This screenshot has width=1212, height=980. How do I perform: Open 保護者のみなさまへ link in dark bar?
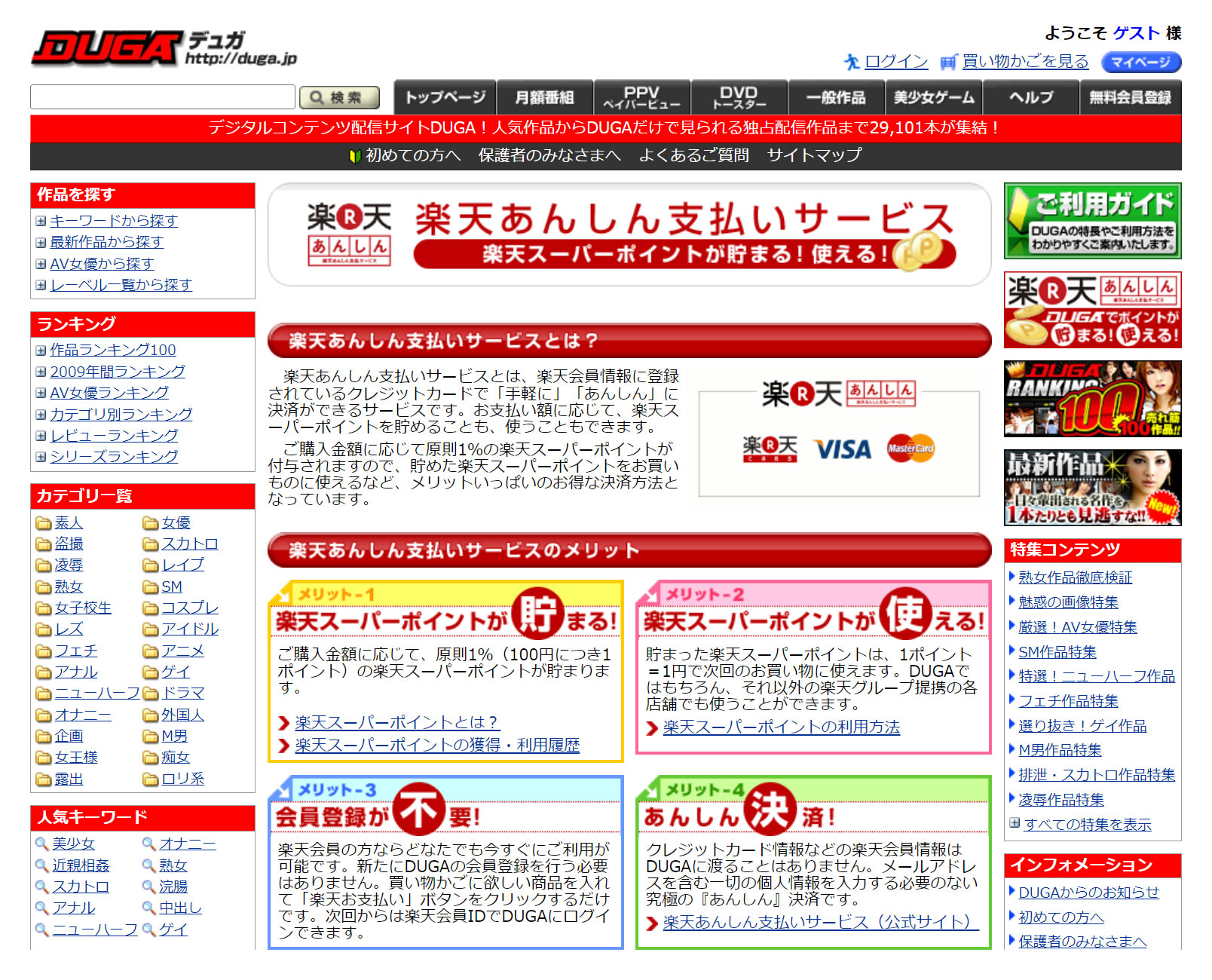click(549, 155)
